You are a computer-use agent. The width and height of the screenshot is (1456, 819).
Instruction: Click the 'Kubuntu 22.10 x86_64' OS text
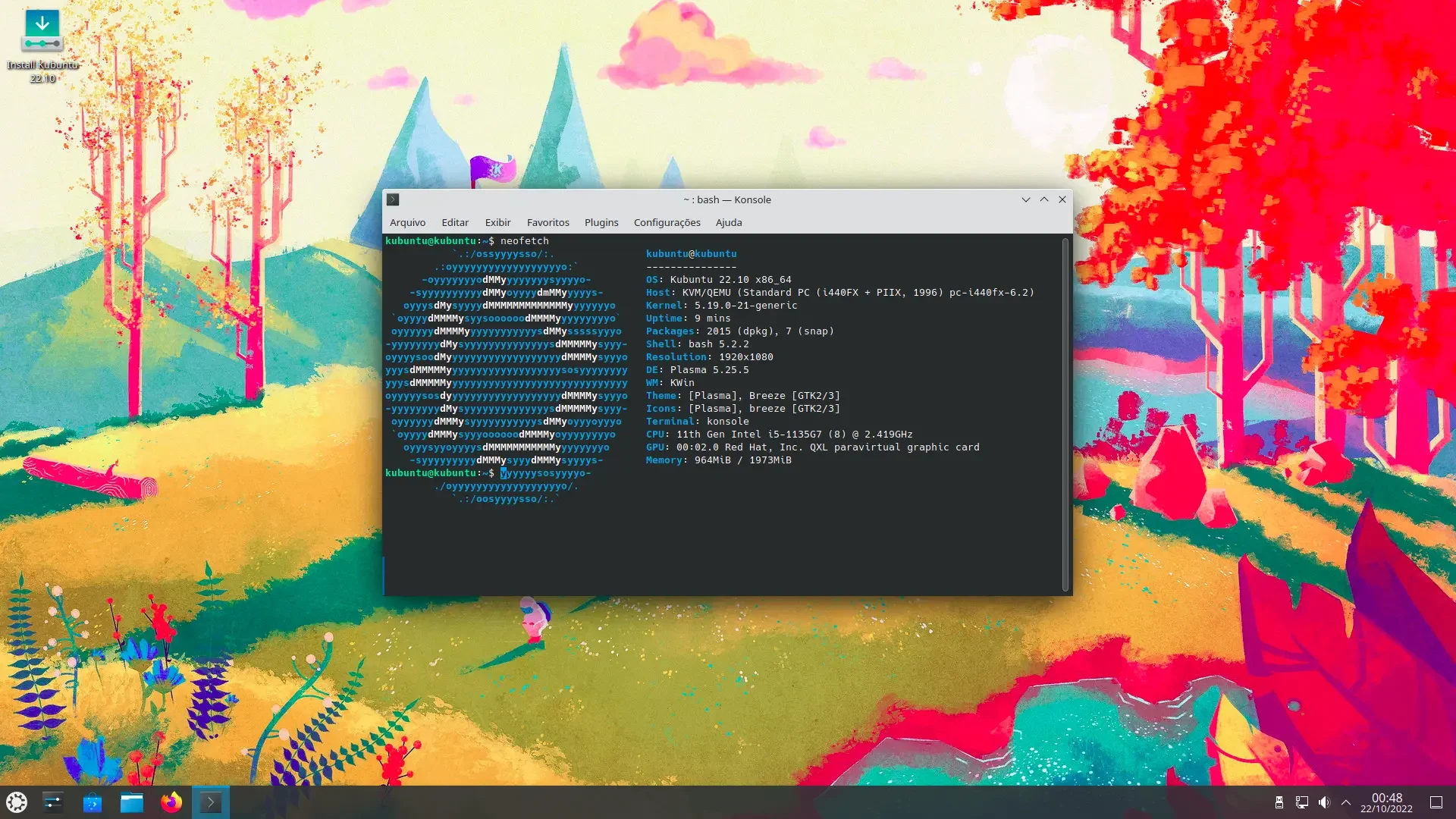tap(730, 280)
